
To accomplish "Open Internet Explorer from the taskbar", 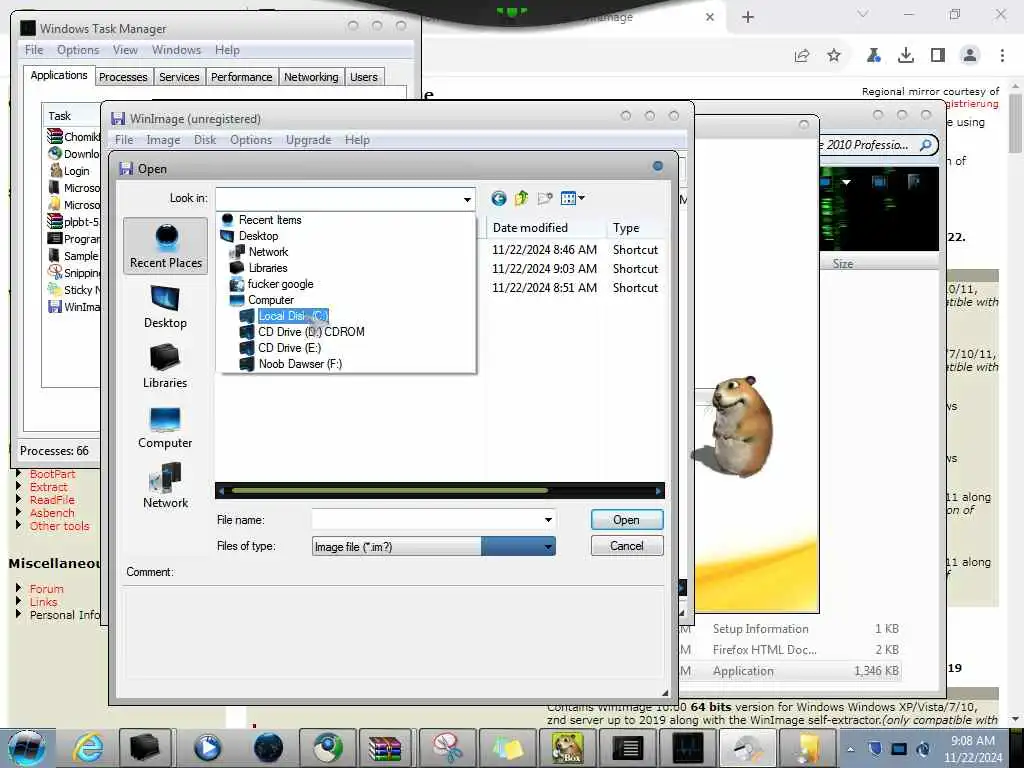I will [x=88, y=748].
